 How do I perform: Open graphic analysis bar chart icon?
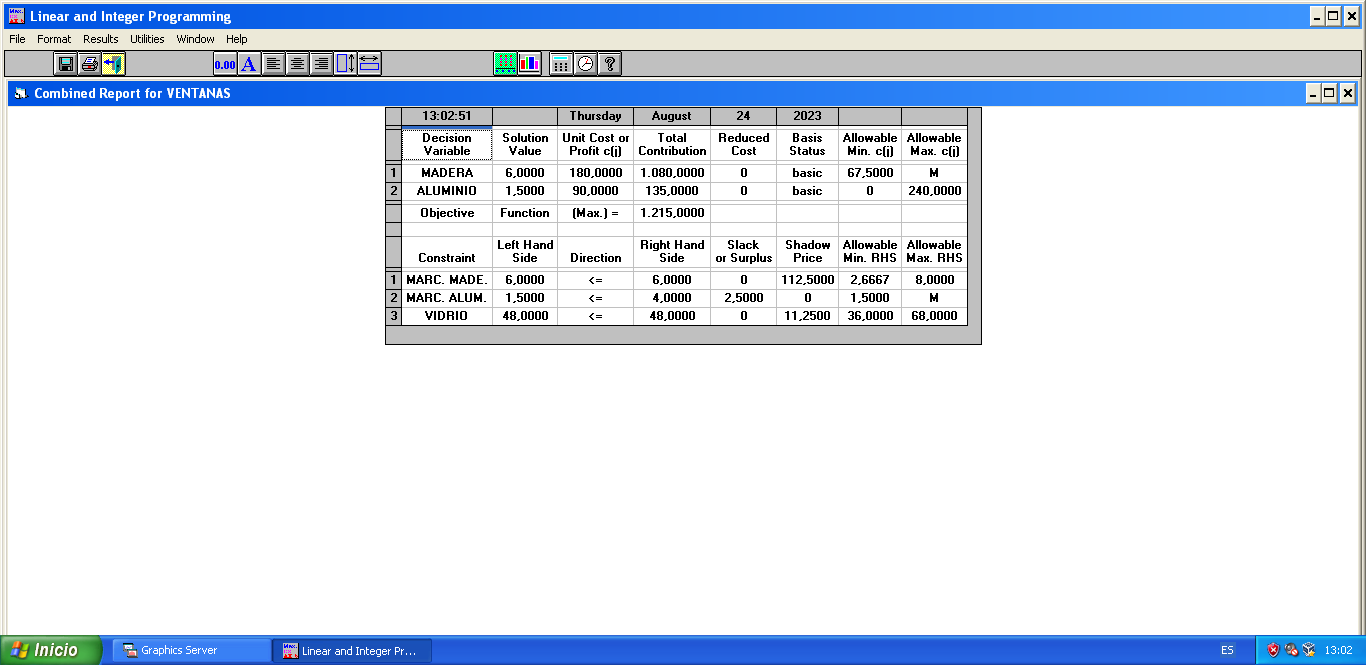click(x=530, y=62)
